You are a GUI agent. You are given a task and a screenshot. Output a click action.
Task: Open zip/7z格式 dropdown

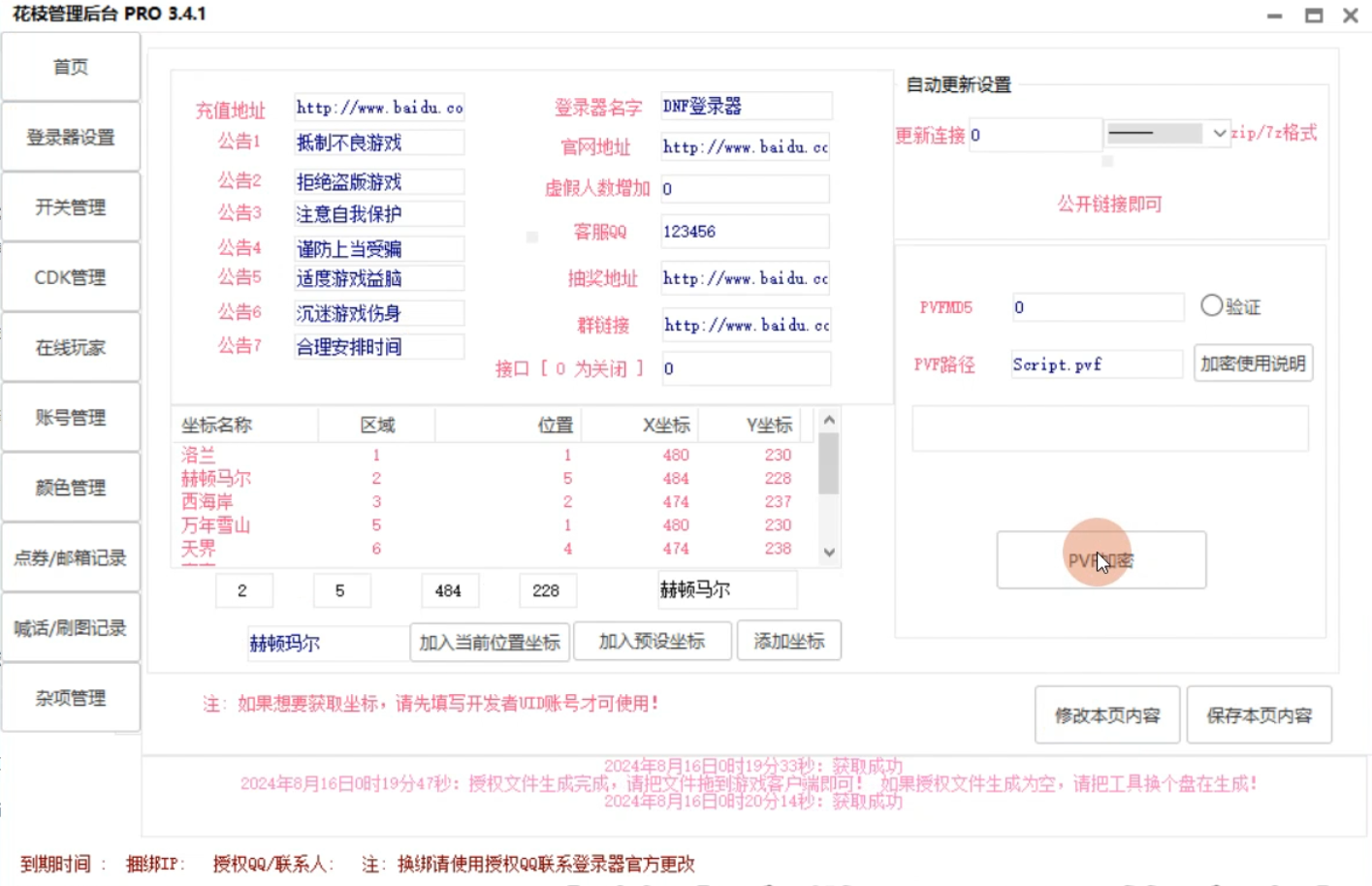point(1167,133)
